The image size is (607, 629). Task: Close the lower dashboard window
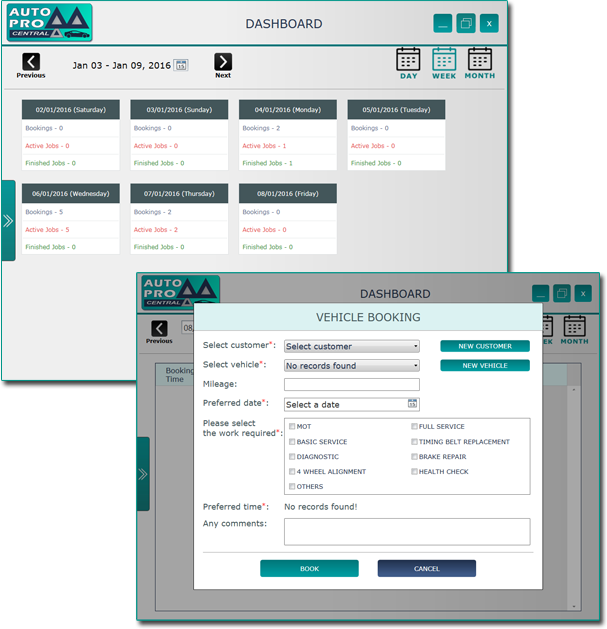(583, 294)
